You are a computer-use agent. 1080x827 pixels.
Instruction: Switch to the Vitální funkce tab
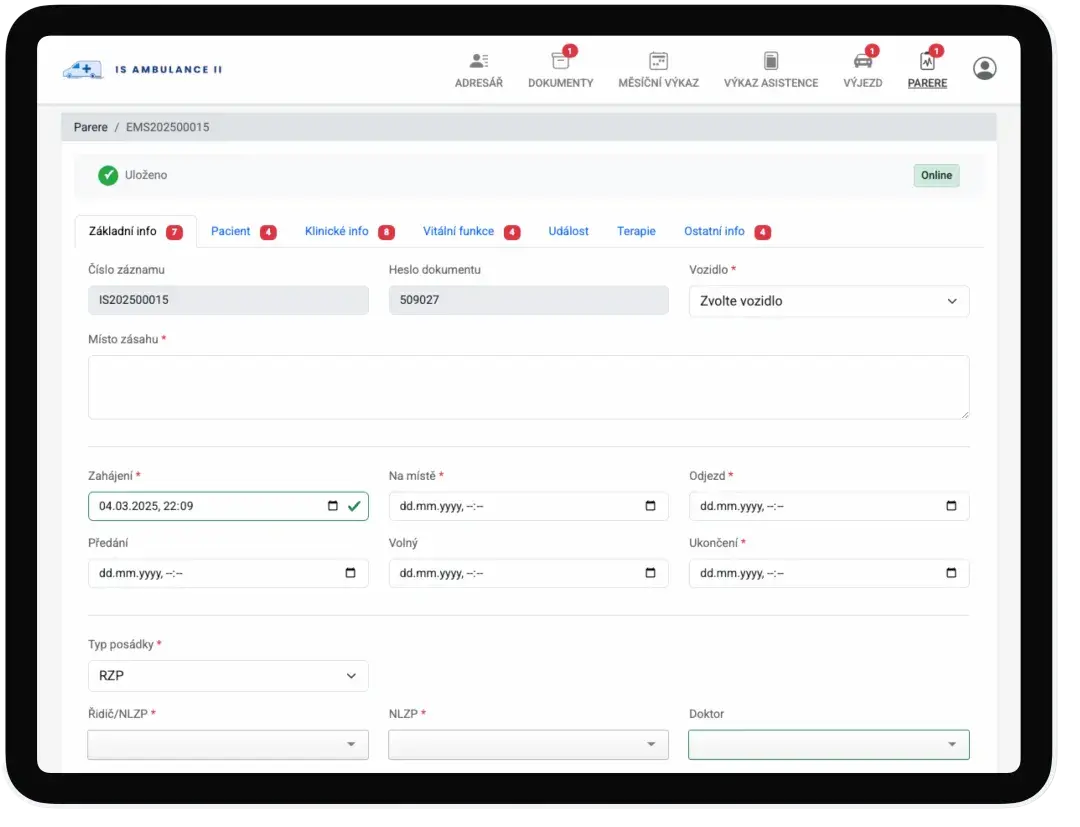458,231
